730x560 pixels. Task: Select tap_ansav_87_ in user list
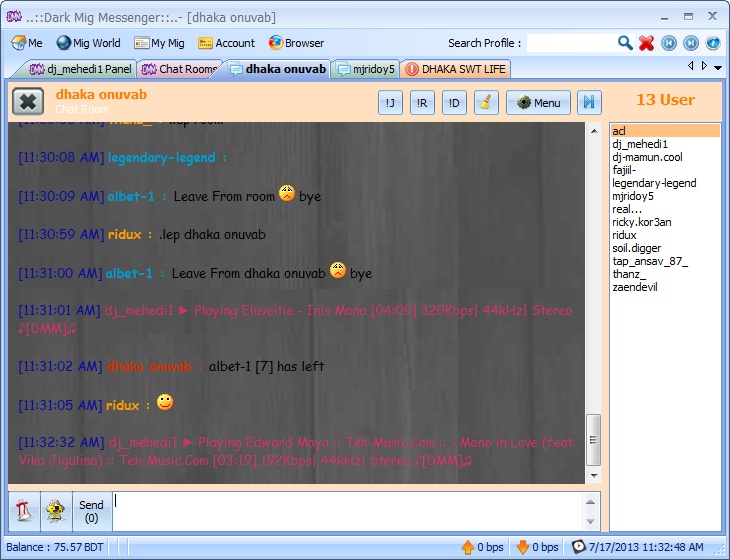point(665,262)
